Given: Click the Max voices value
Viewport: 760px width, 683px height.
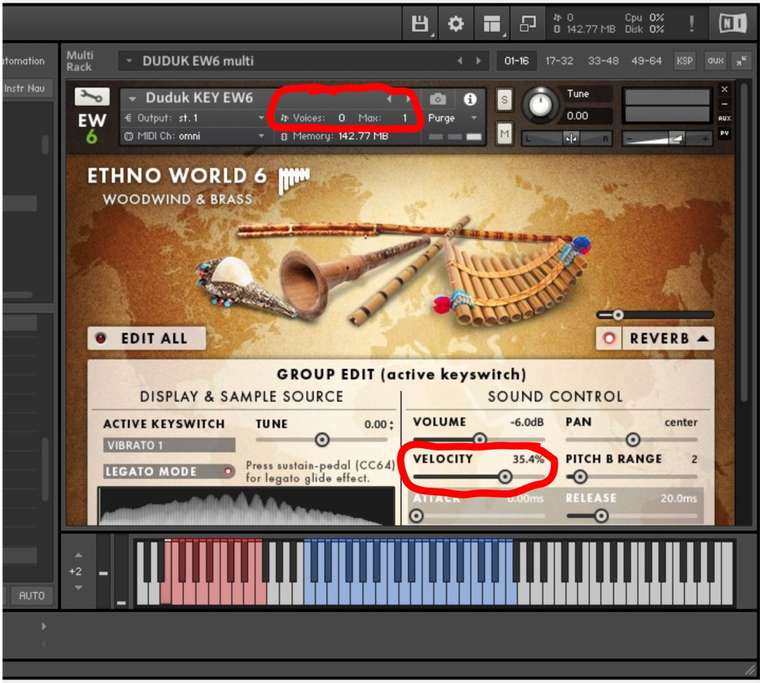Looking at the screenshot, I should 404,118.
